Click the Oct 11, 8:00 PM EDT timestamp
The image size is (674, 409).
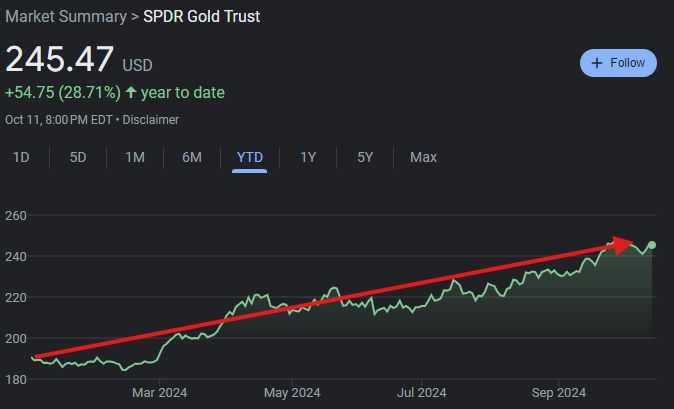point(59,119)
